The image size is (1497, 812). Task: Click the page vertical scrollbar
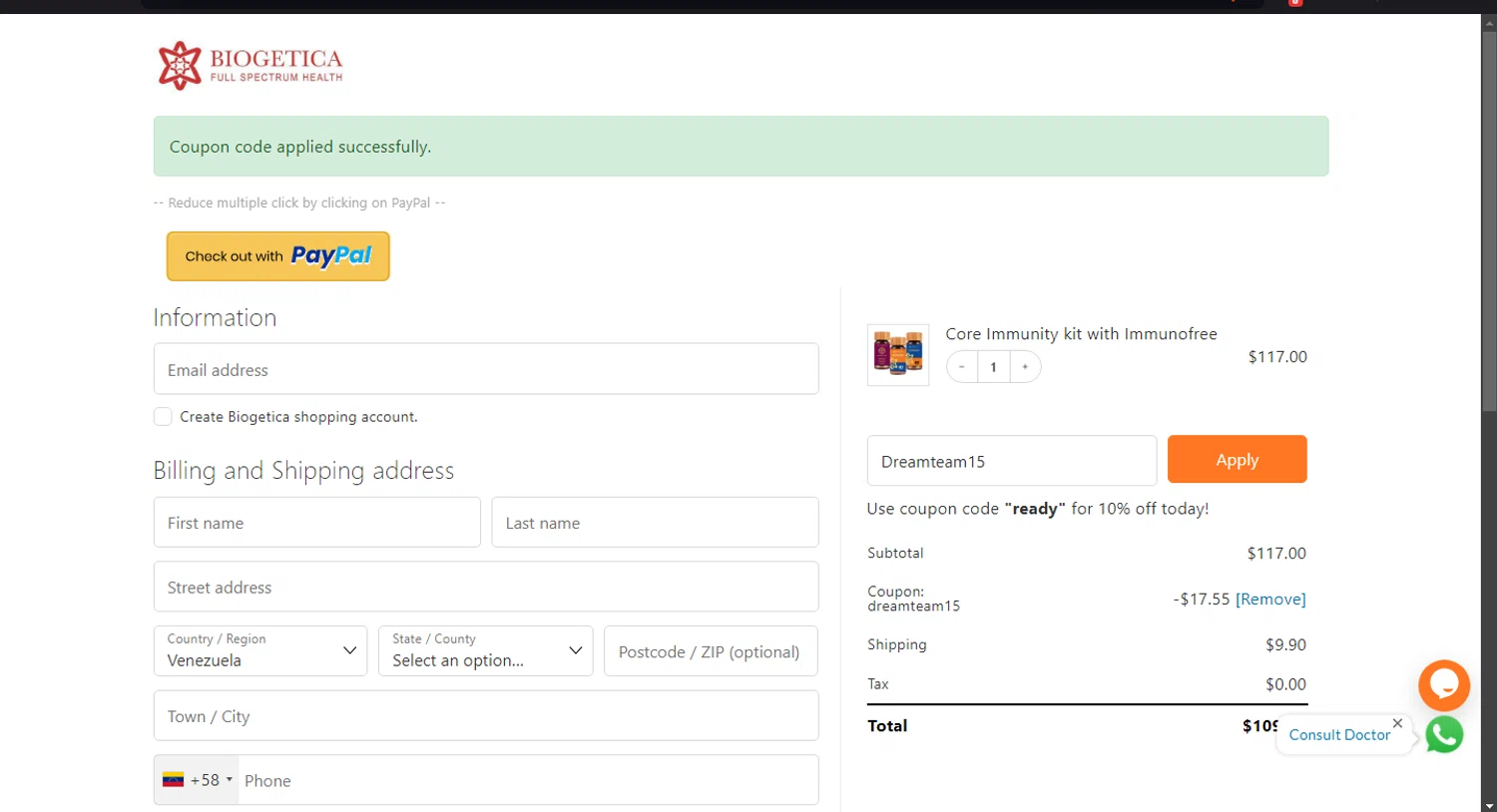[x=1489, y=219]
